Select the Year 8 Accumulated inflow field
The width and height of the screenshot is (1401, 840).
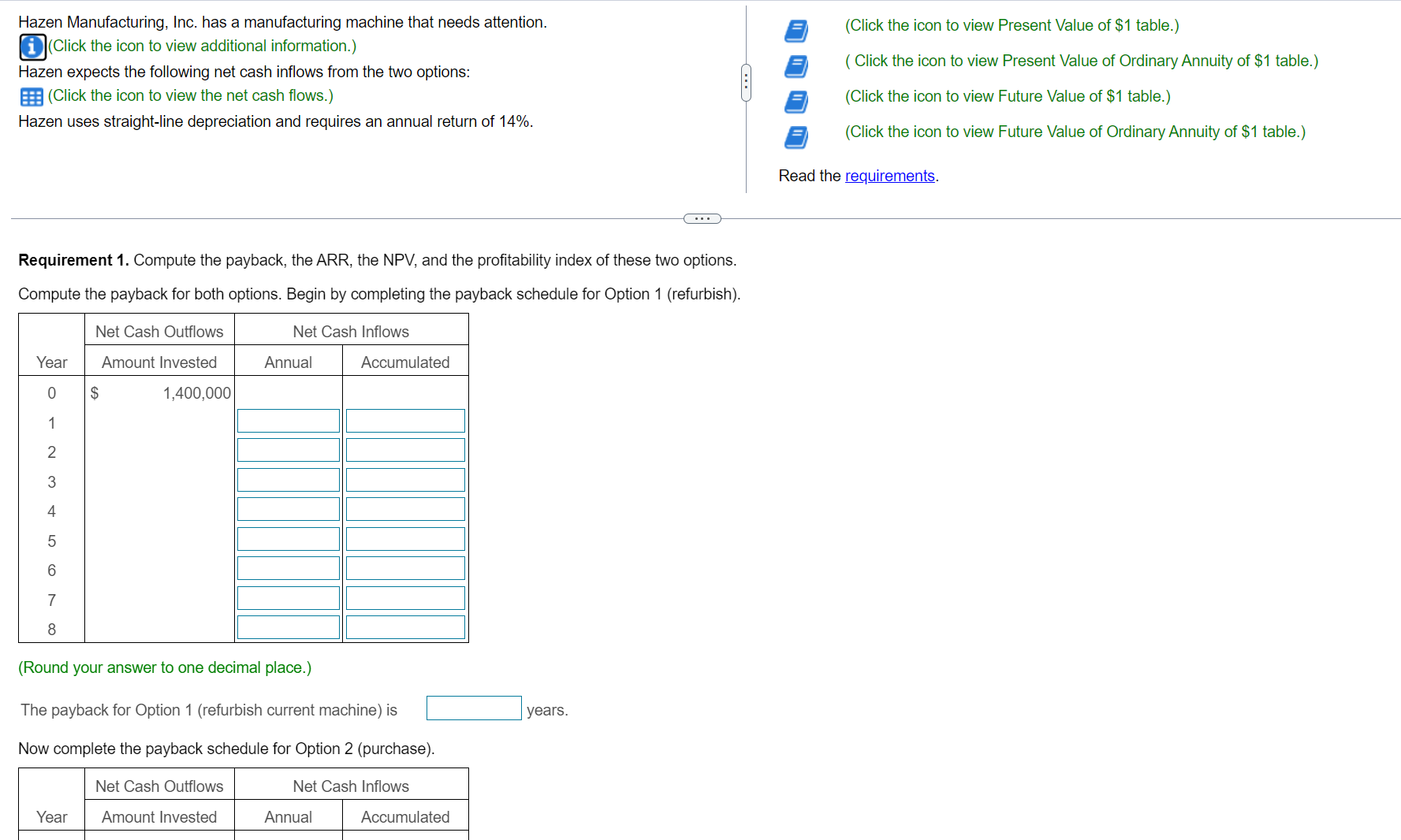pos(405,627)
